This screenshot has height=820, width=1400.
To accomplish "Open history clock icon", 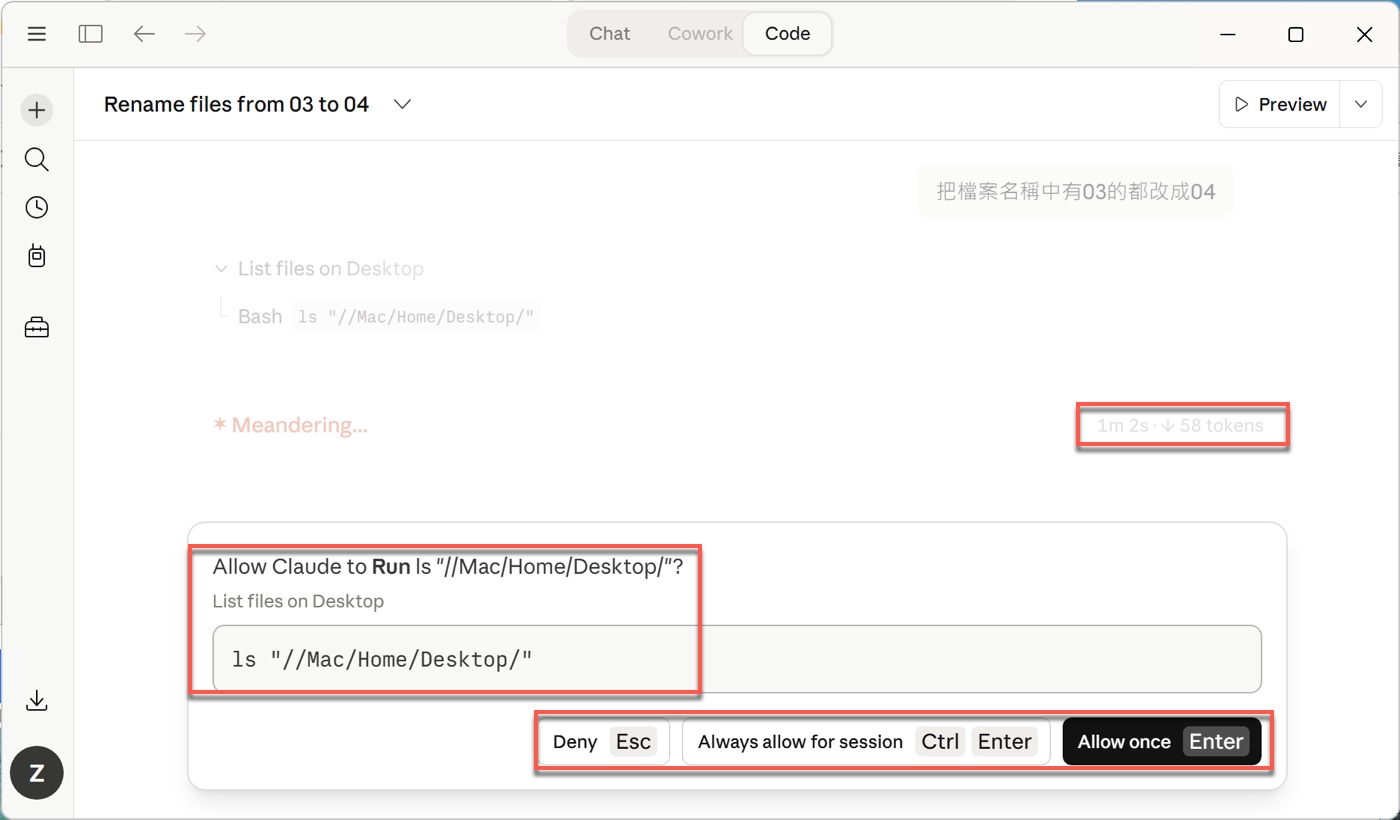I will pyautogui.click(x=37, y=207).
